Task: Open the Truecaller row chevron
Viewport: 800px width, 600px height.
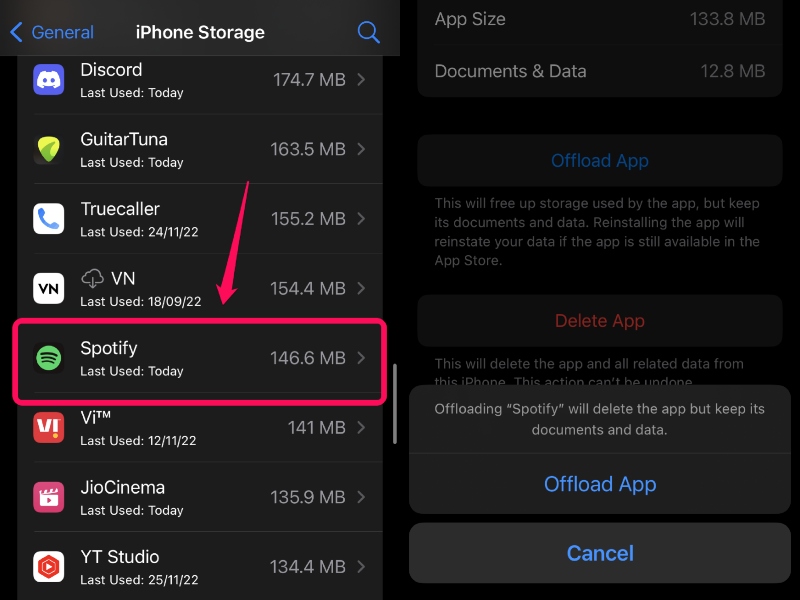Action: coord(361,219)
